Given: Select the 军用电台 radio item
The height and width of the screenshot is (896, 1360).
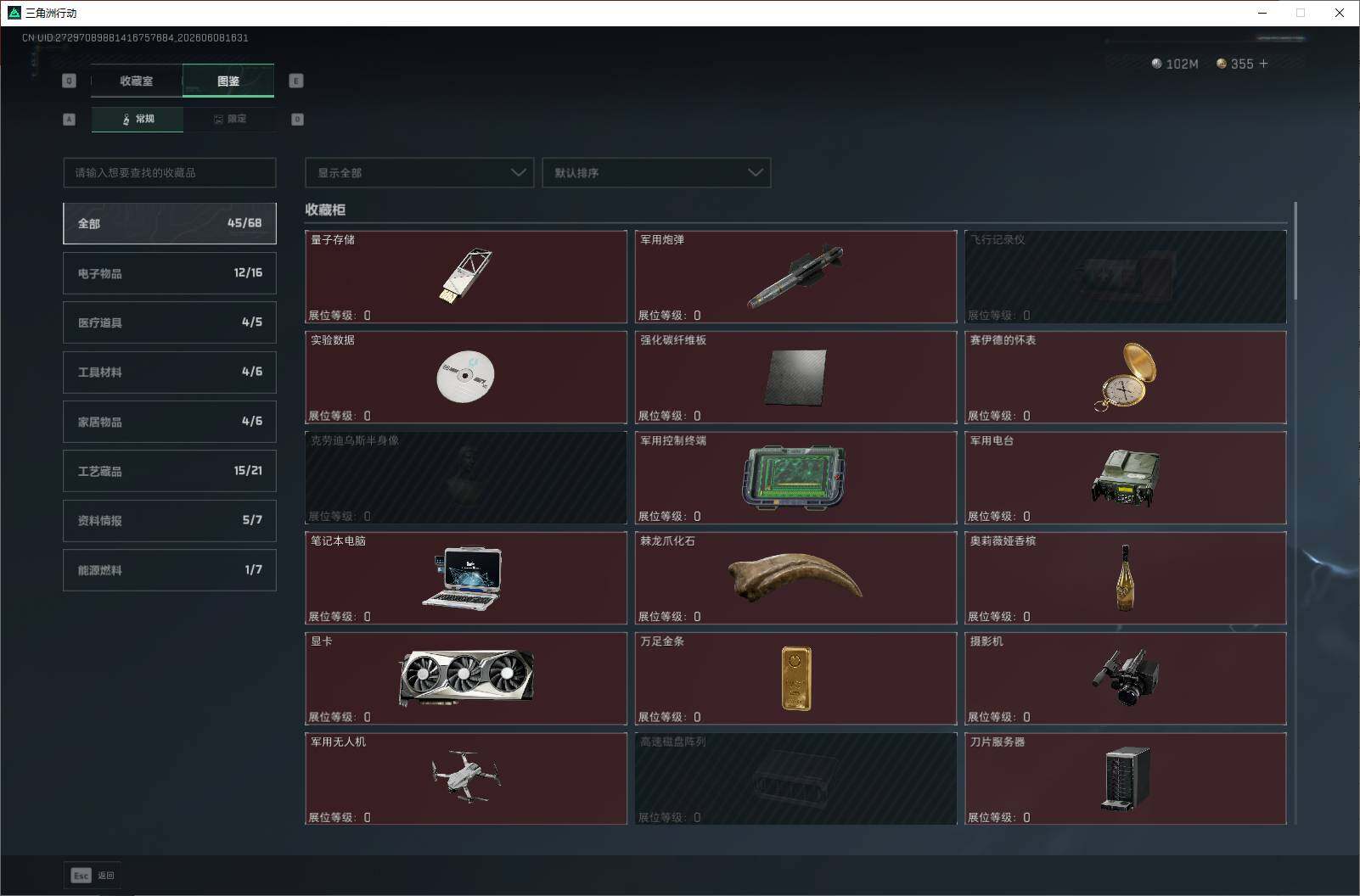Looking at the screenshot, I should pyautogui.click(x=1126, y=478).
